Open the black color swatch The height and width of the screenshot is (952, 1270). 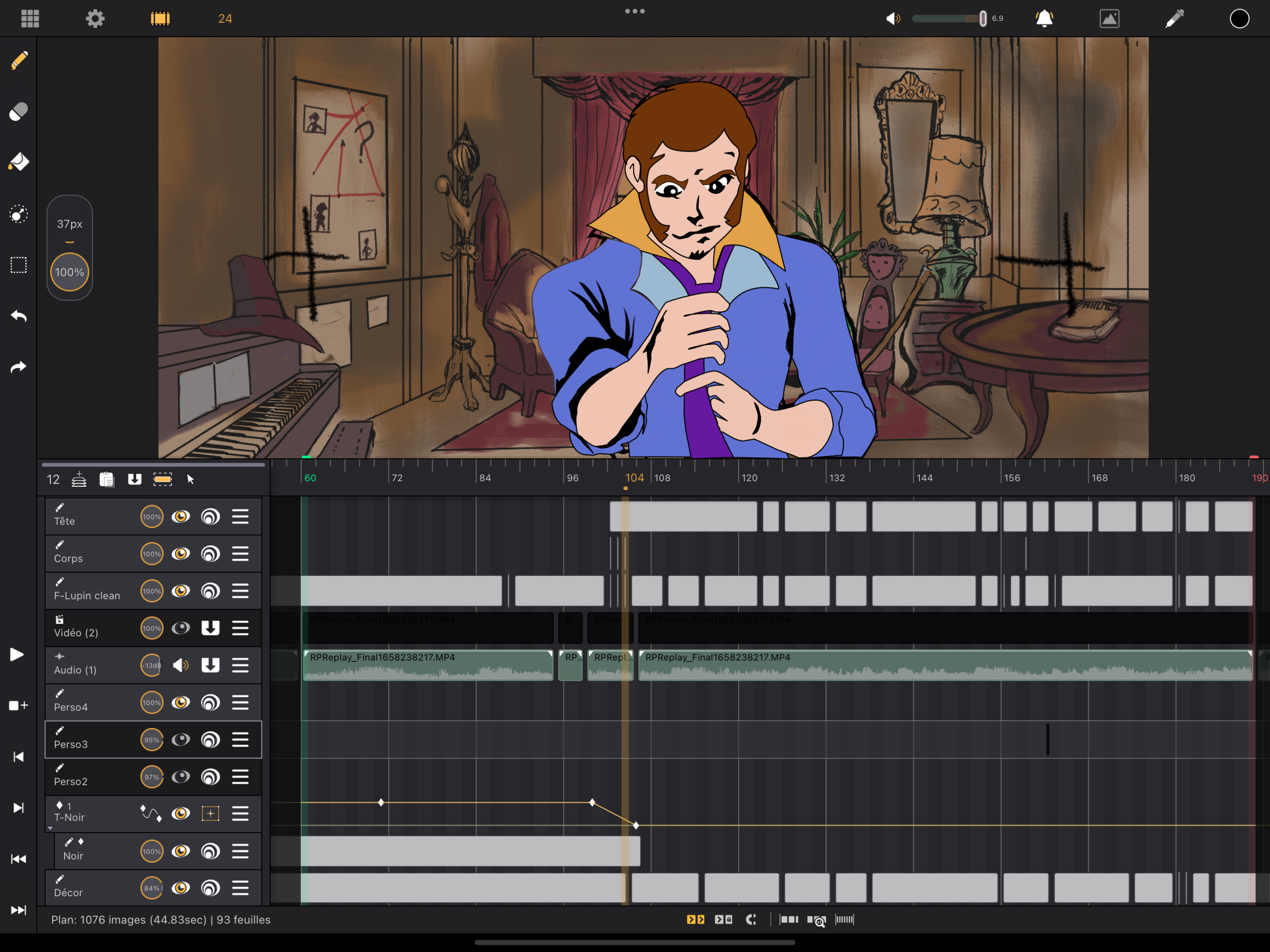click(x=1239, y=18)
